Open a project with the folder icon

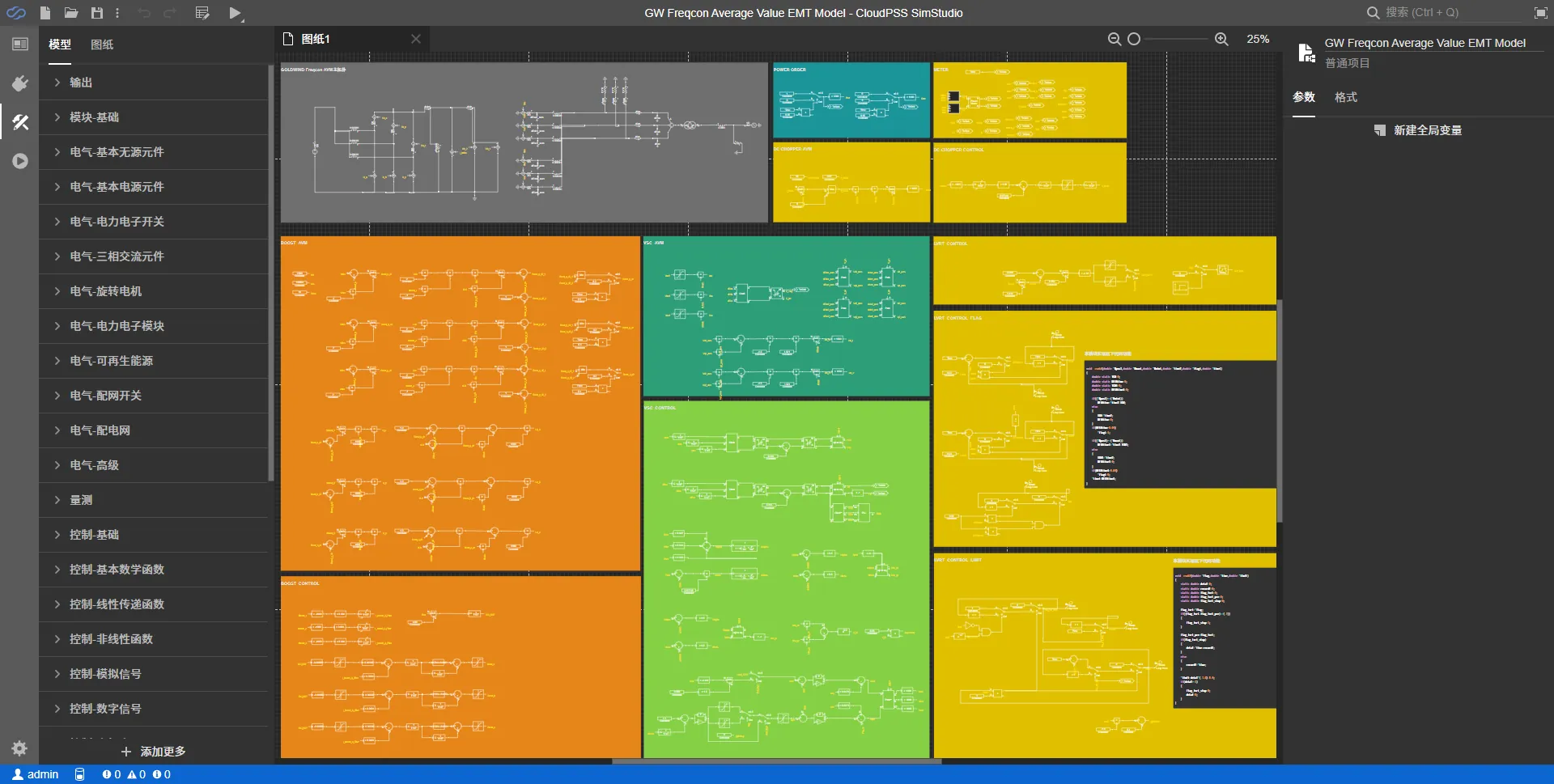71,13
